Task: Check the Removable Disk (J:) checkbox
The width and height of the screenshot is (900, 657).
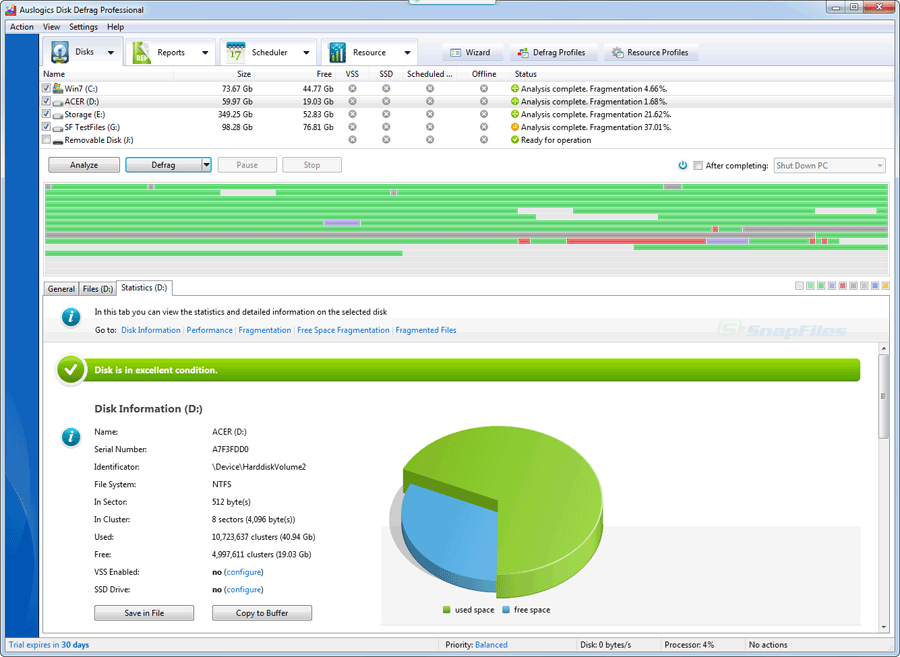Action: (x=45, y=140)
